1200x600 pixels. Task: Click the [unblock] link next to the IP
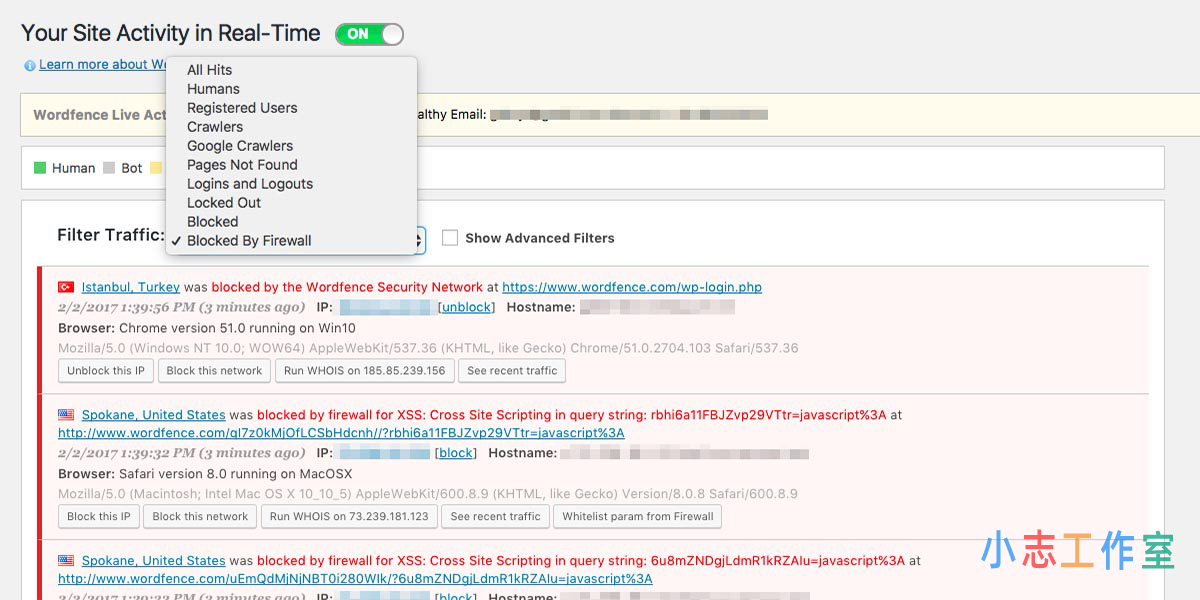point(466,307)
